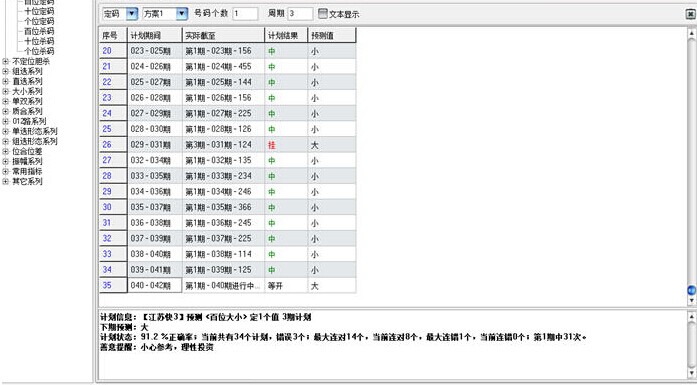
Task: Toggle the 文本显示 checkbox
Action: (323, 14)
